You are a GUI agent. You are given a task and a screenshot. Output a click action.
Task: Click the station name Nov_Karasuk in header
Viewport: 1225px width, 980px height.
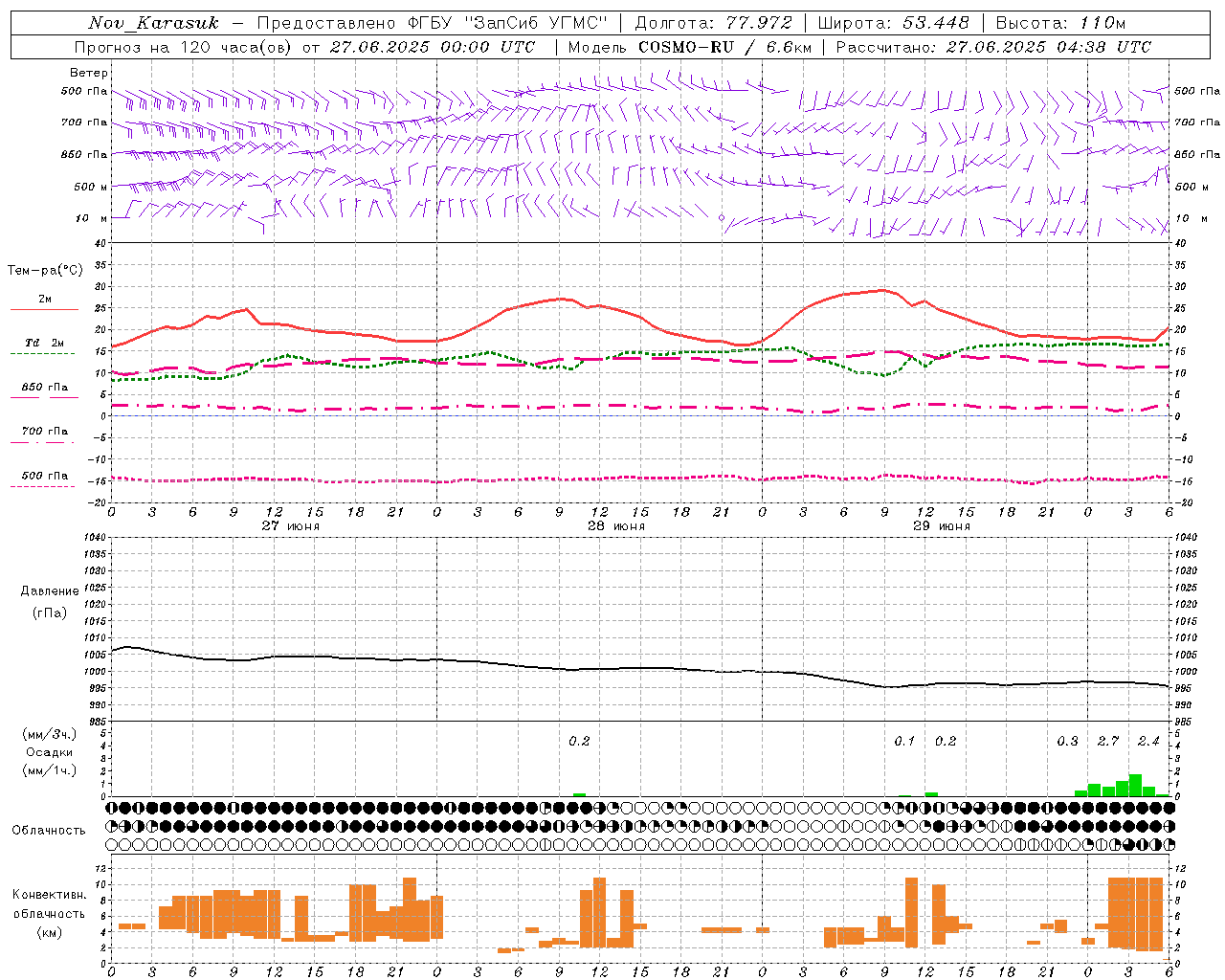(154, 23)
